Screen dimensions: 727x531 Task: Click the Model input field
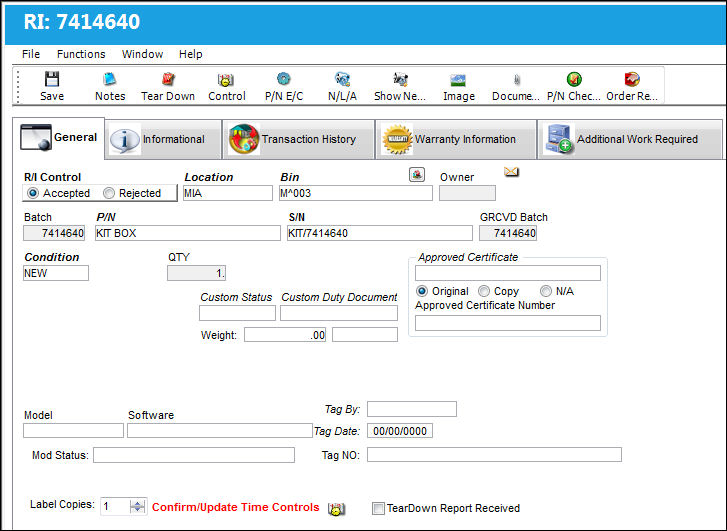73,430
